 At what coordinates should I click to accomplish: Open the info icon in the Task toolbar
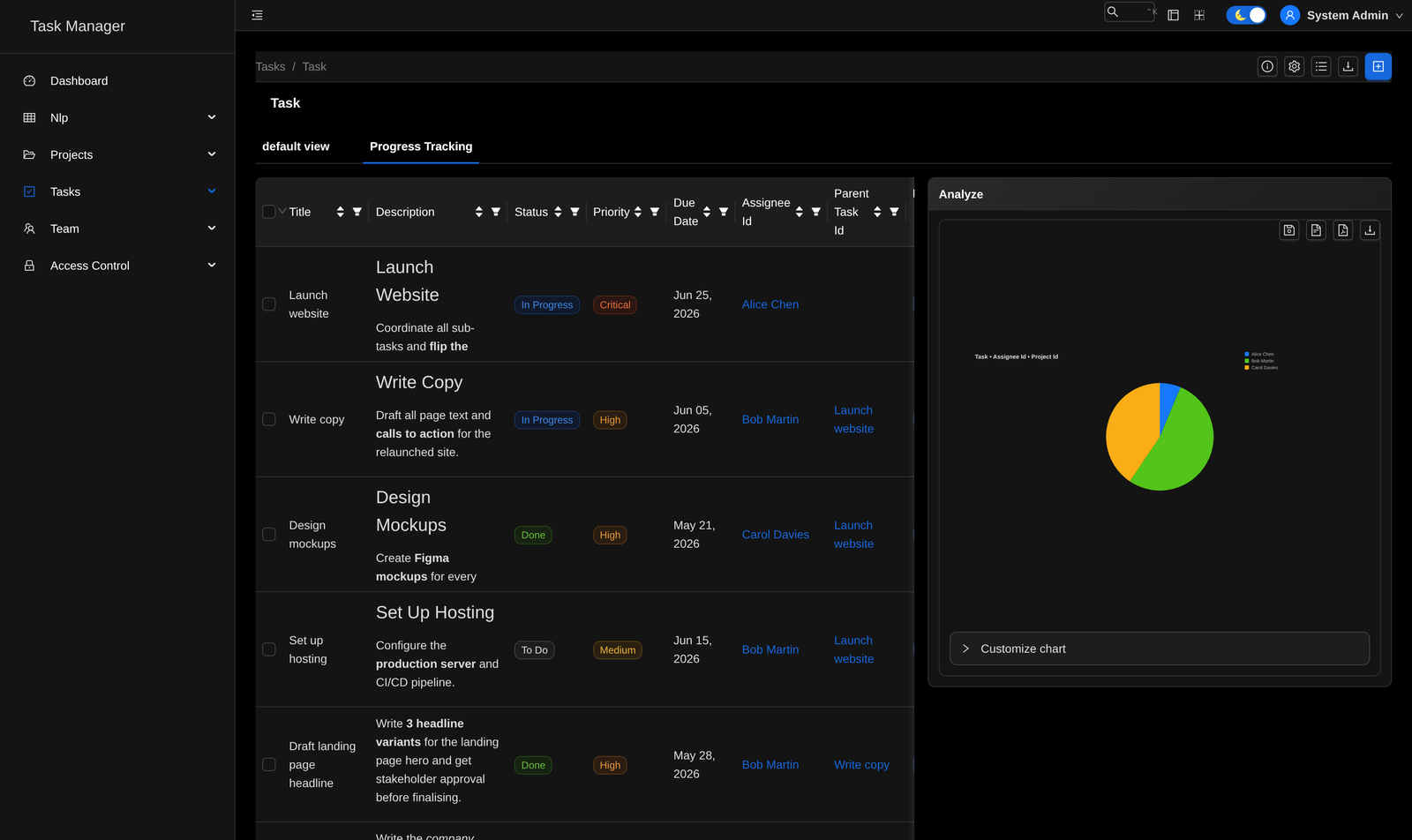[x=1267, y=66]
